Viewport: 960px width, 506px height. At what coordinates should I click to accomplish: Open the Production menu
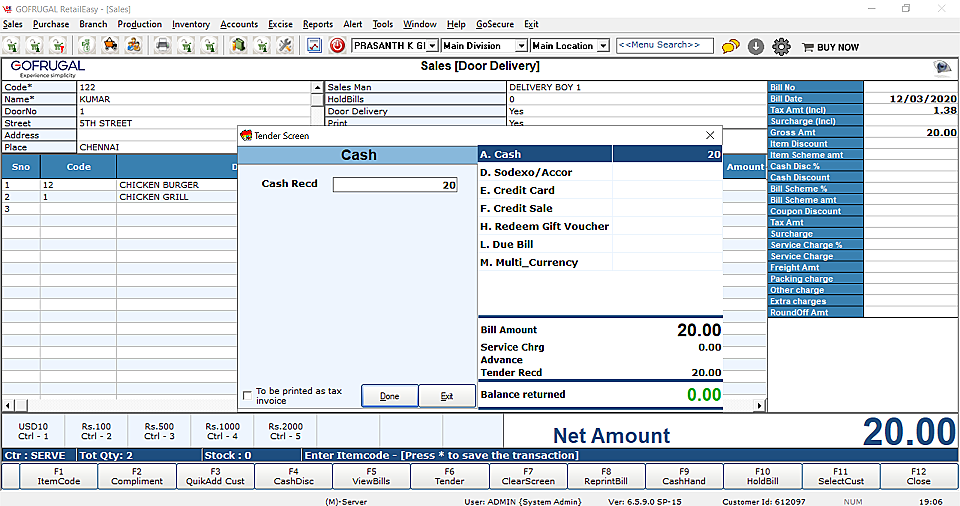pos(140,24)
